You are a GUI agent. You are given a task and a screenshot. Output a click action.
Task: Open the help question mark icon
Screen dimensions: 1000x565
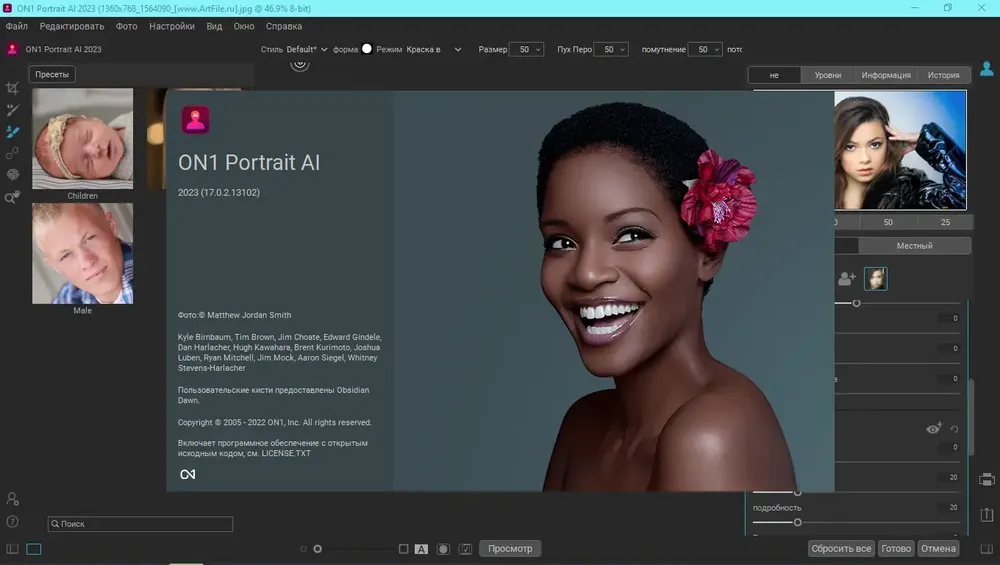pyautogui.click(x=13, y=521)
